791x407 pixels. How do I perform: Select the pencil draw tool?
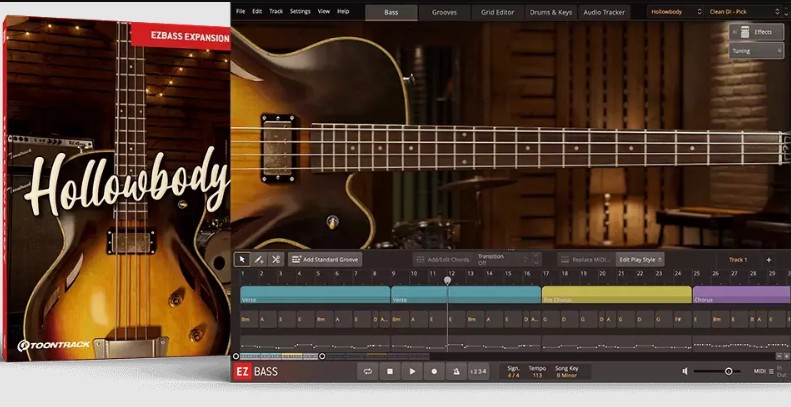(x=259, y=259)
